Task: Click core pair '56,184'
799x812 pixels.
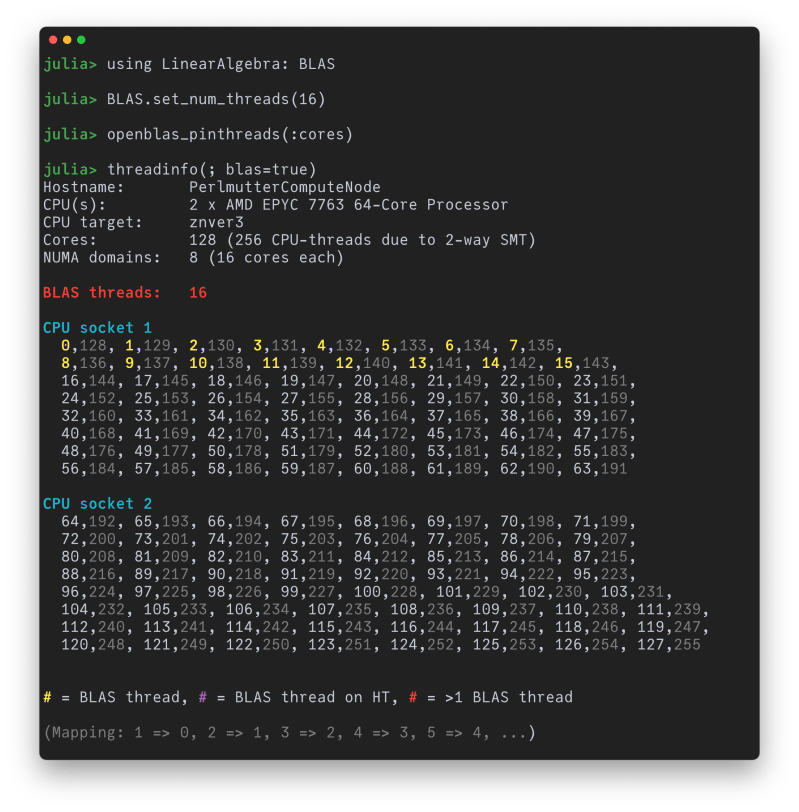Action: coord(88,469)
